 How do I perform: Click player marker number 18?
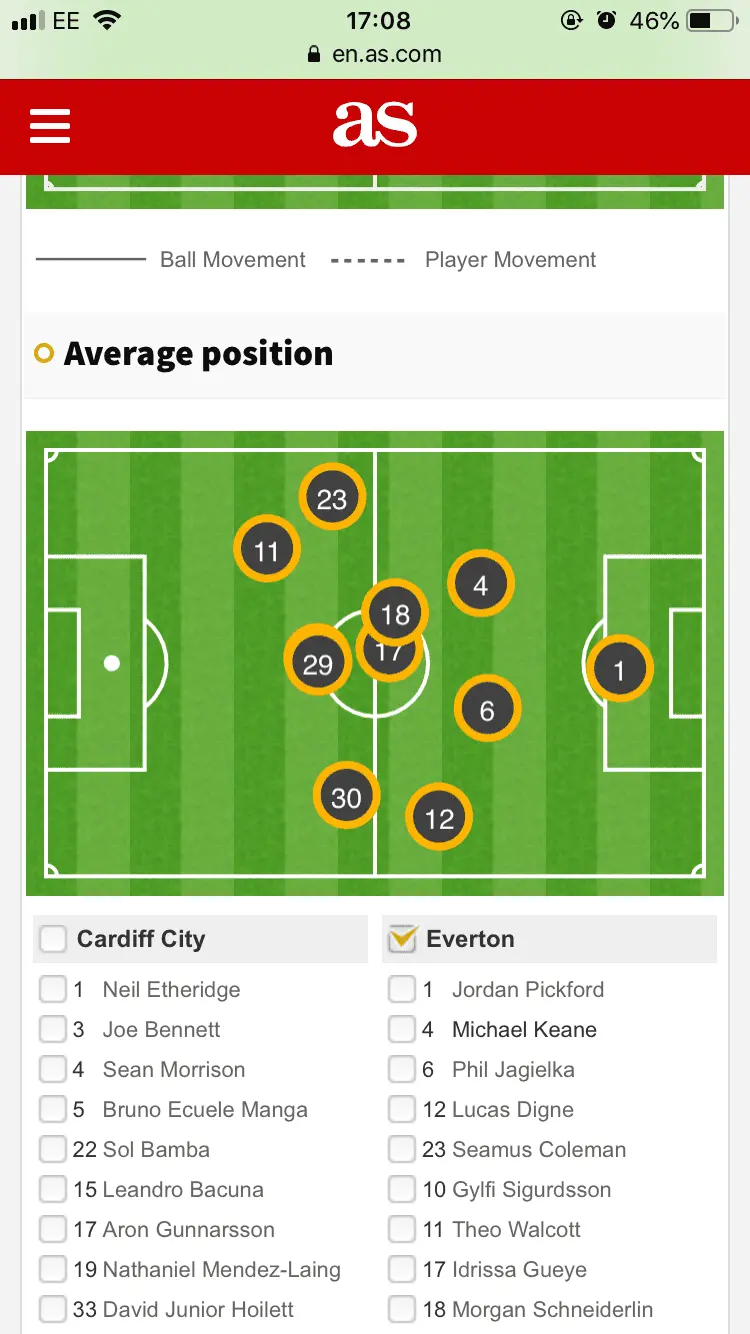click(x=396, y=612)
